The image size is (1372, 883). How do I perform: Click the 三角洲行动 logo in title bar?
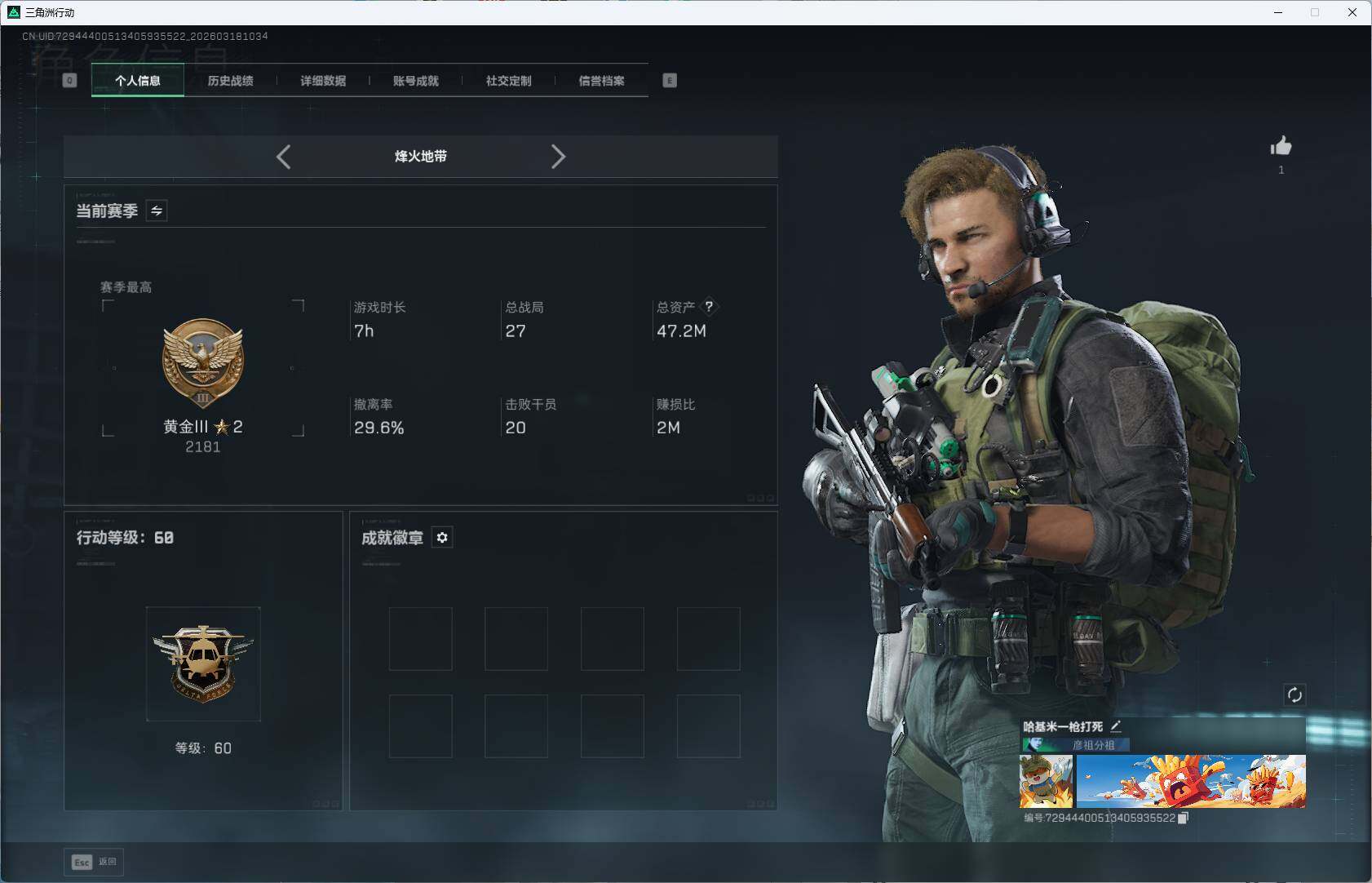(x=12, y=12)
